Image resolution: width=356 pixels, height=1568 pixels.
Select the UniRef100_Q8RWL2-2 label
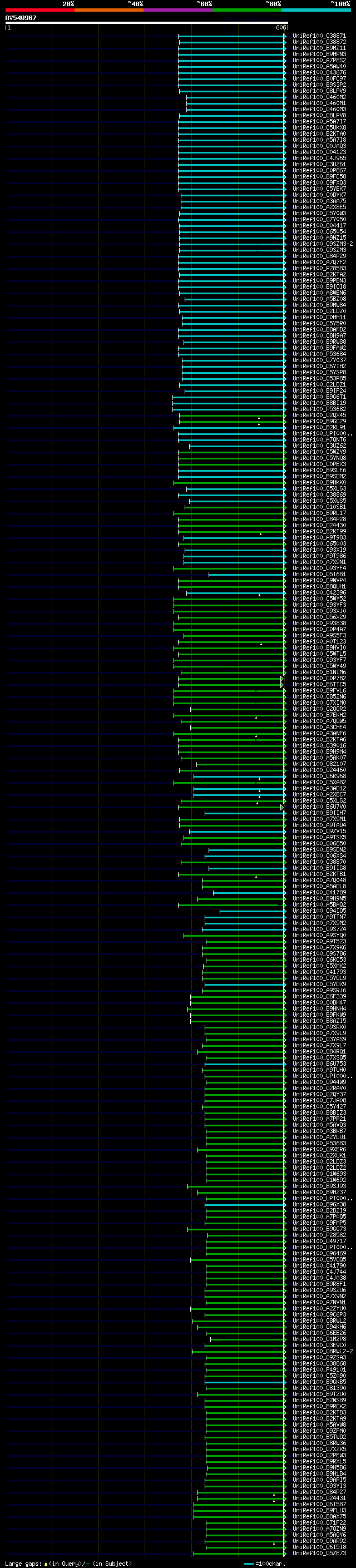(323, 1351)
